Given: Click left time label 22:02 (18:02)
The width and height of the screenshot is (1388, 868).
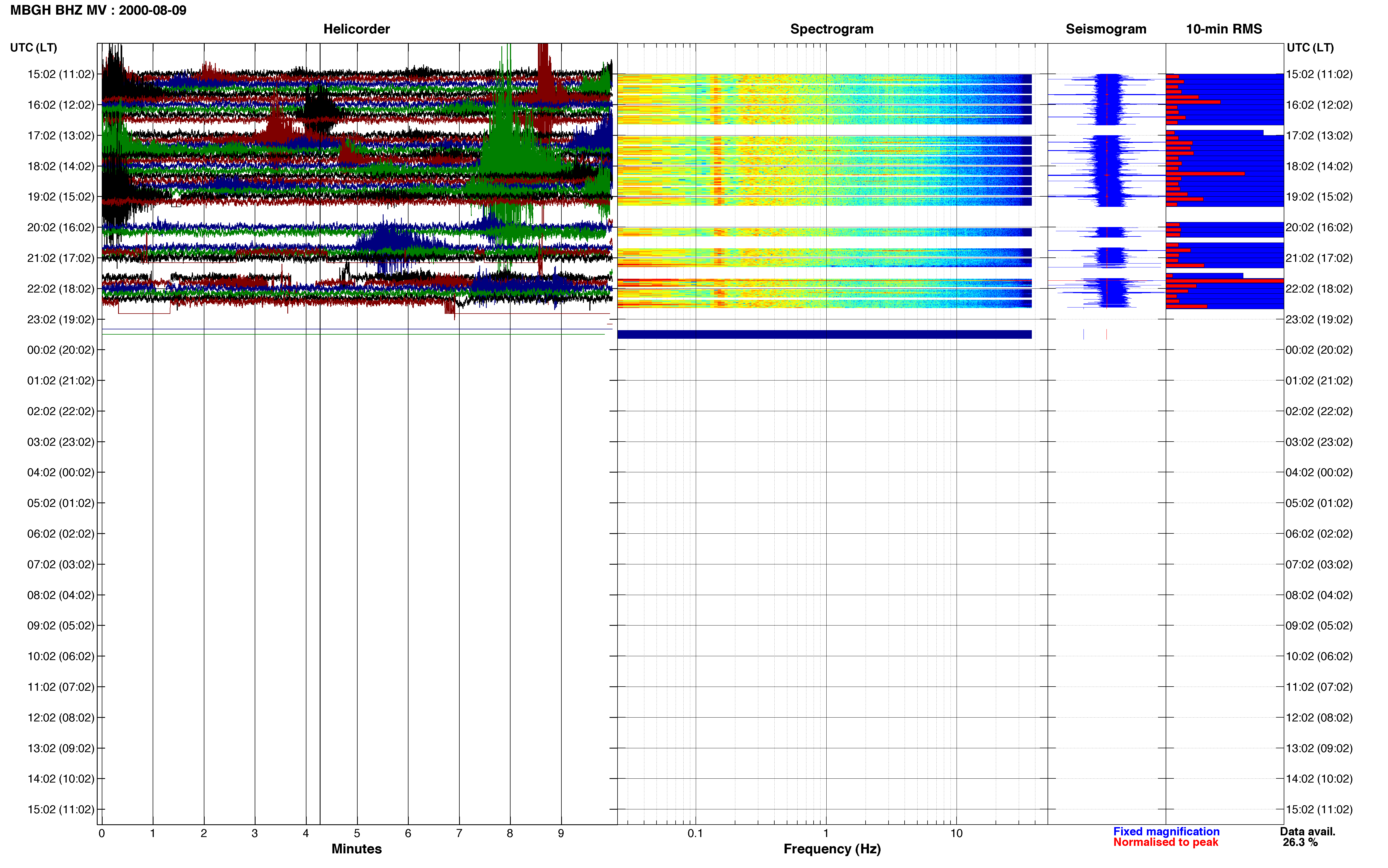Looking at the screenshot, I should tap(61, 289).
